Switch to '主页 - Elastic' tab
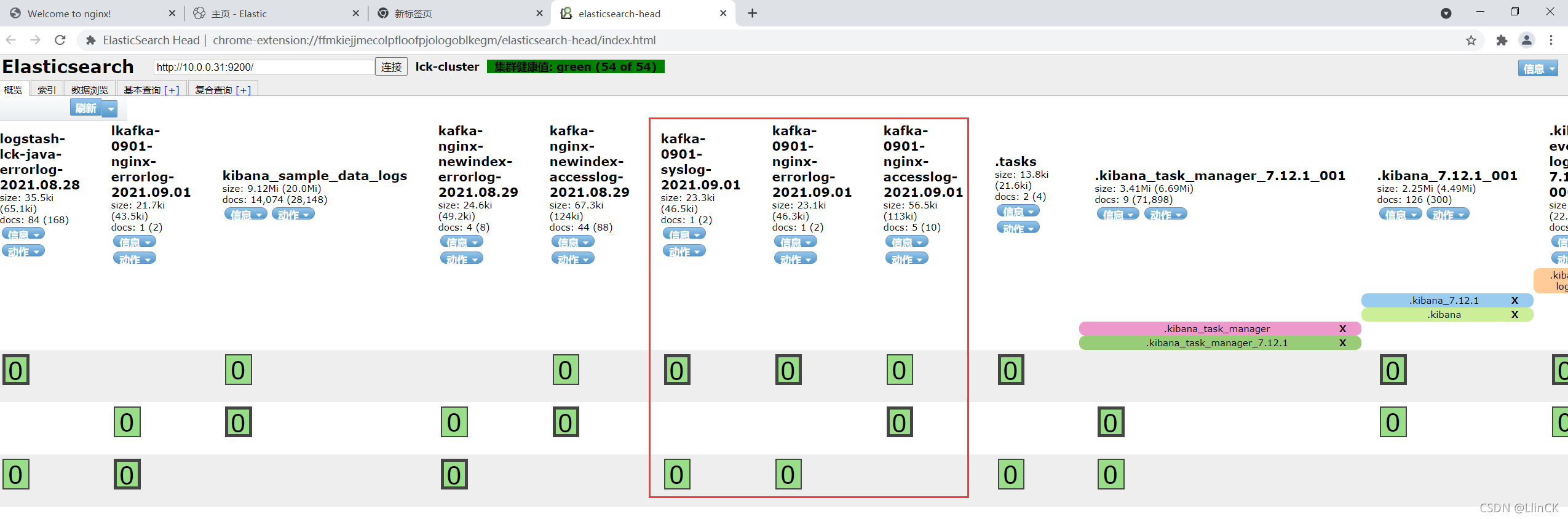 tap(275, 13)
